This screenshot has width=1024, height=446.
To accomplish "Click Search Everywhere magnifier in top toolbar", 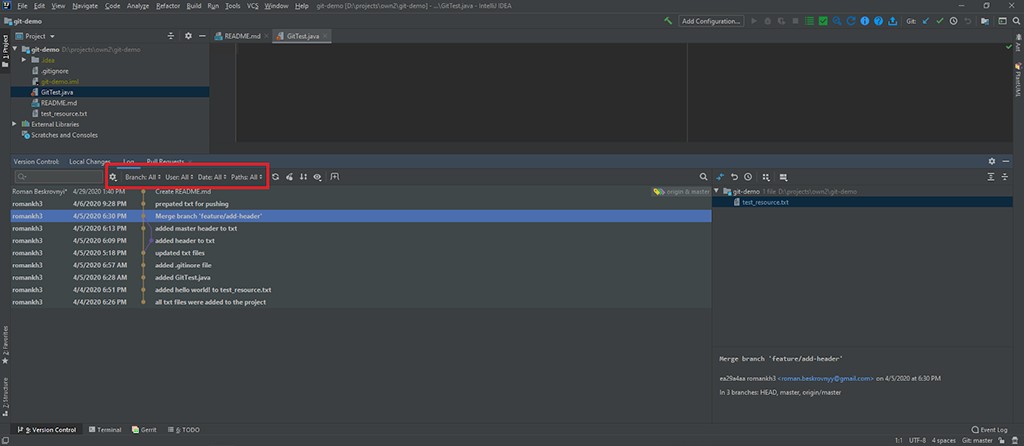I will coord(1017,21).
